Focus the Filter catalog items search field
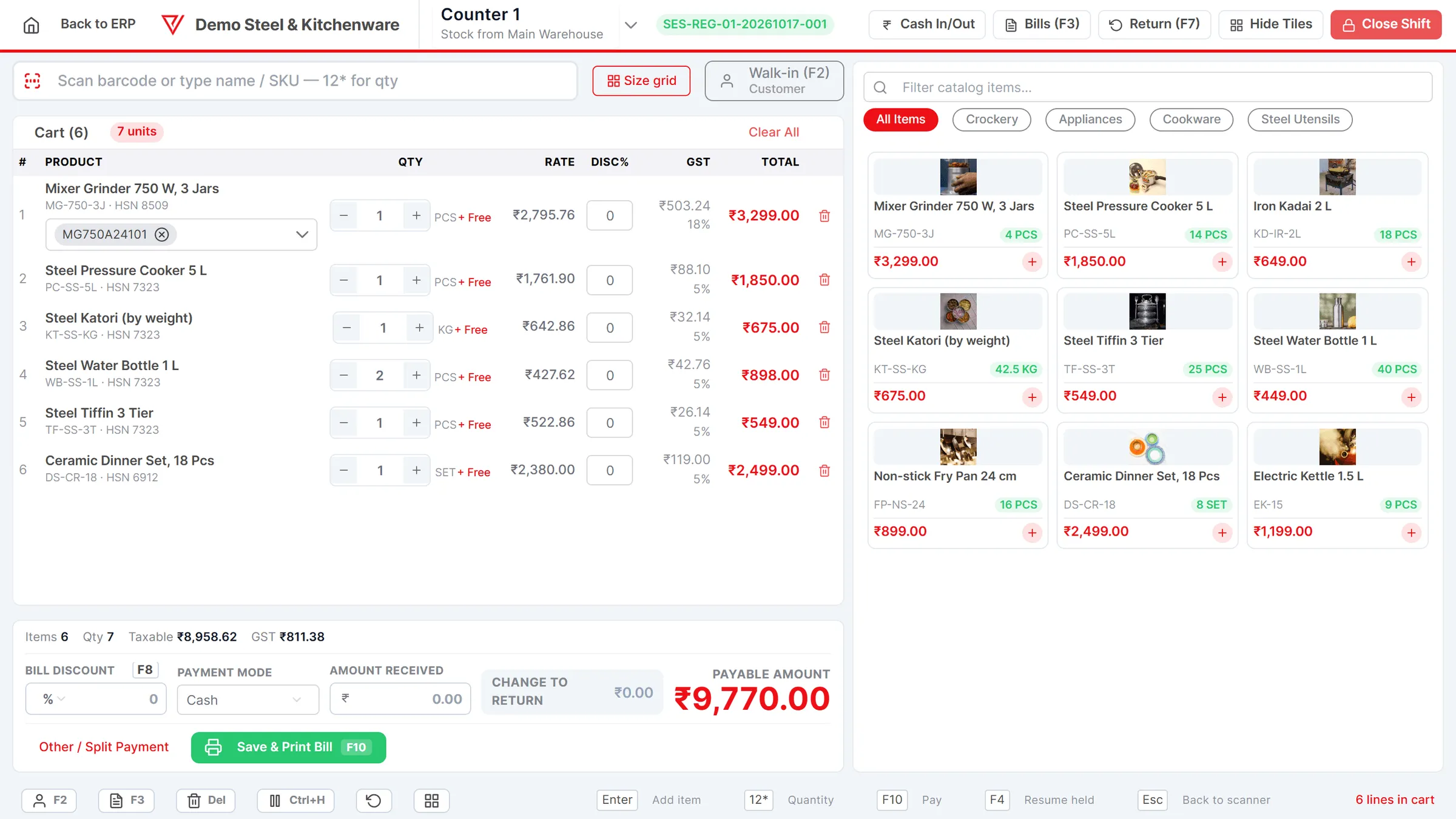The height and width of the screenshot is (819, 1456). tap(1148, 87)
